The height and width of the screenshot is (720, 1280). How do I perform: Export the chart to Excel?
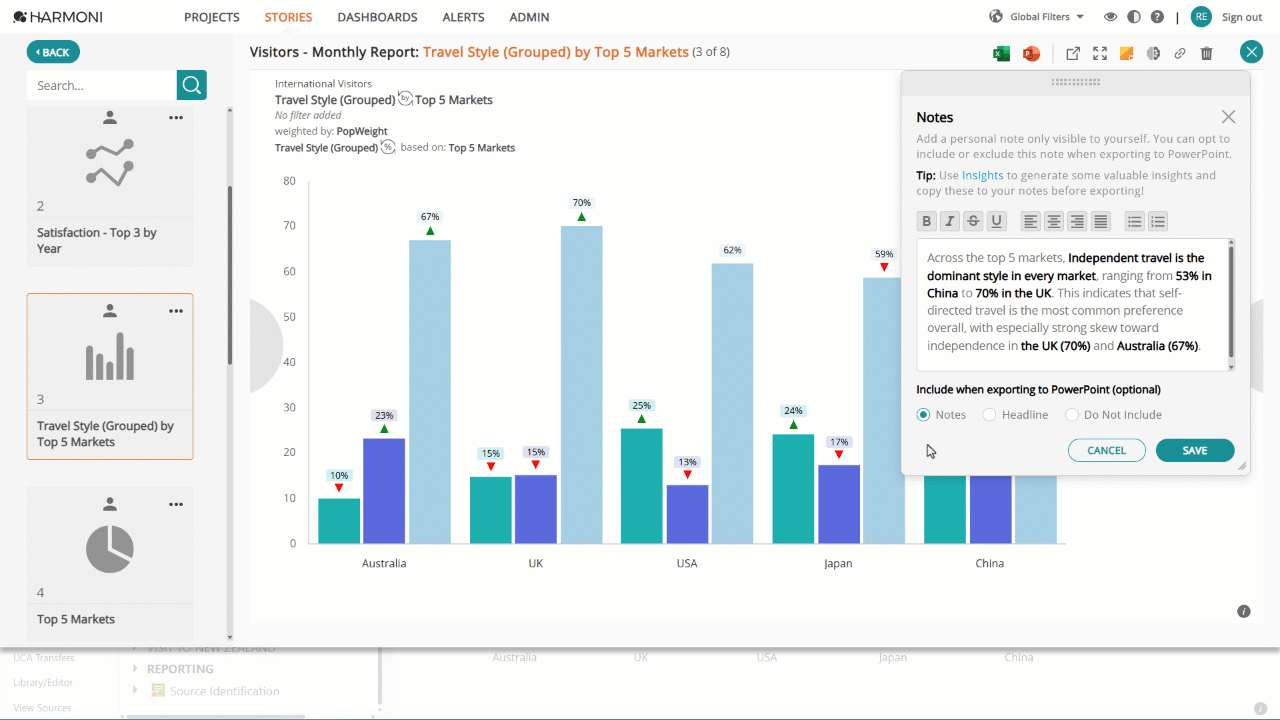click(1001, 54)
